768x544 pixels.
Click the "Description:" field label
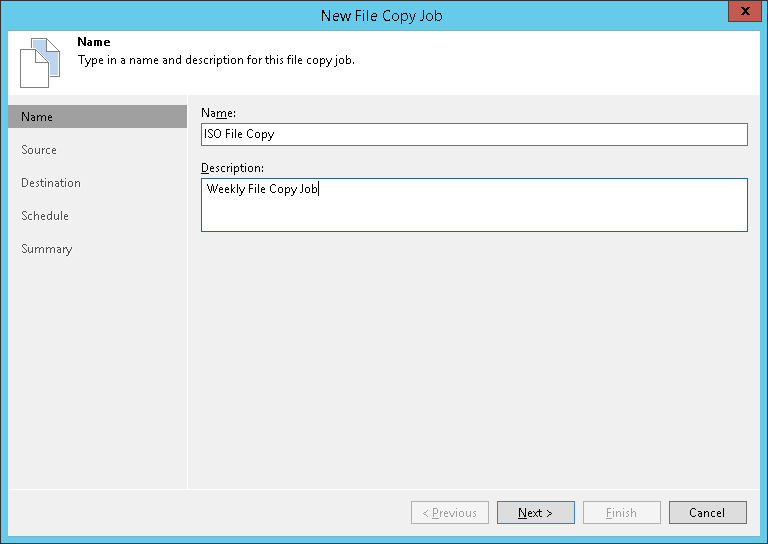click(232, 167)
